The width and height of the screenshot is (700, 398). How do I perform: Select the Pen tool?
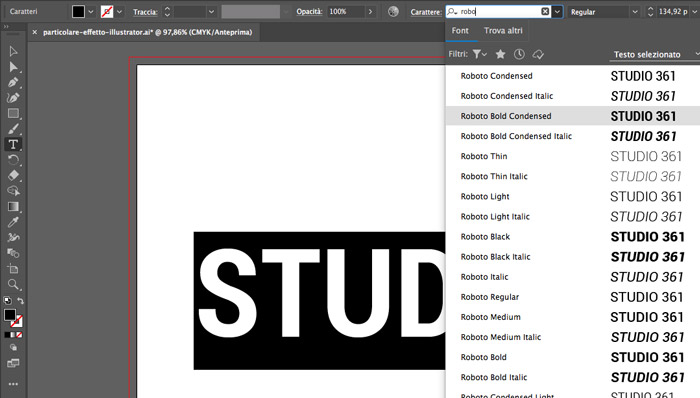[x=13, y=83]
